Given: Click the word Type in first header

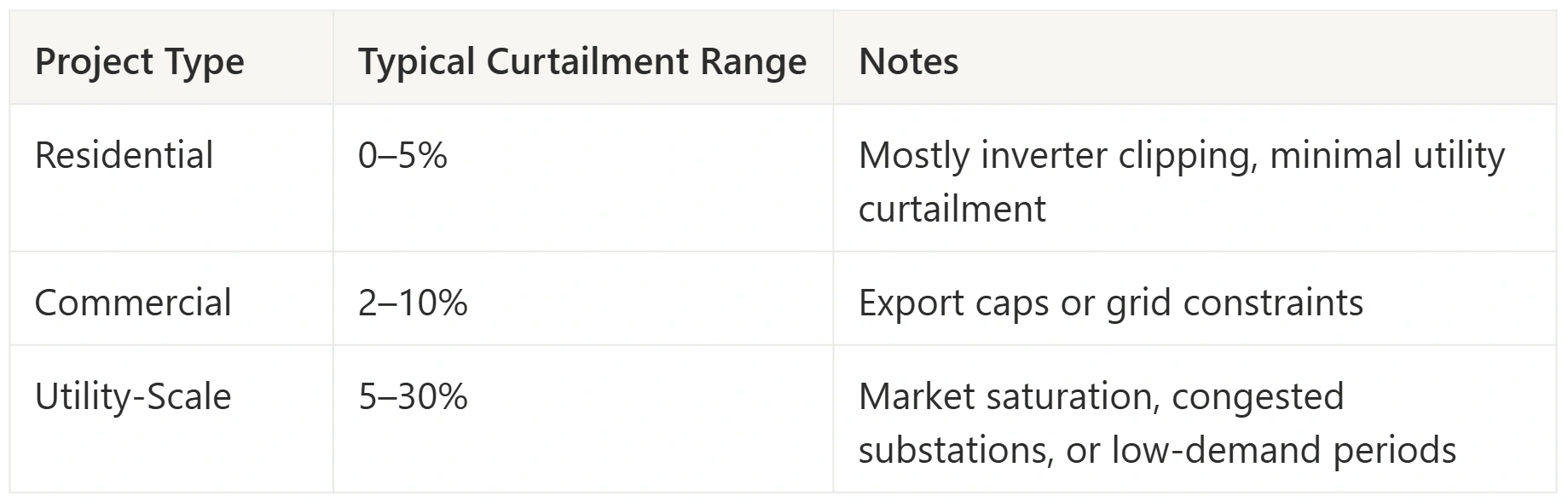Looking at the screenshot, I should pyautogui.click(x=204, y=62).
